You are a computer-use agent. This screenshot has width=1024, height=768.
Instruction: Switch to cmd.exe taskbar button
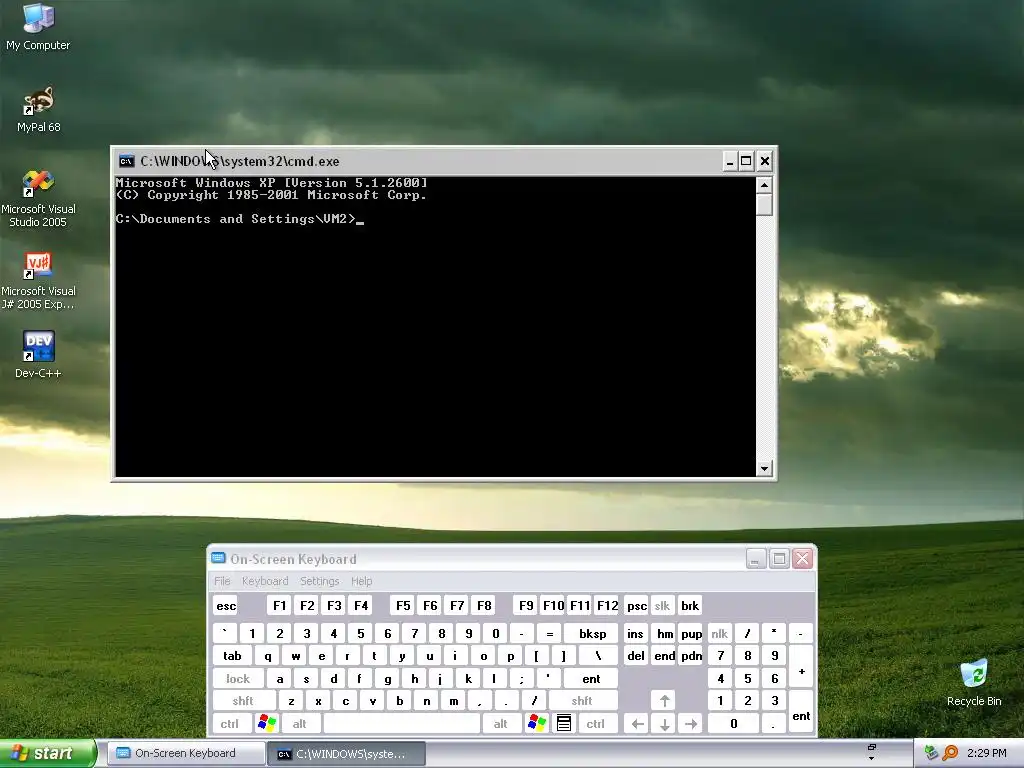346,754
